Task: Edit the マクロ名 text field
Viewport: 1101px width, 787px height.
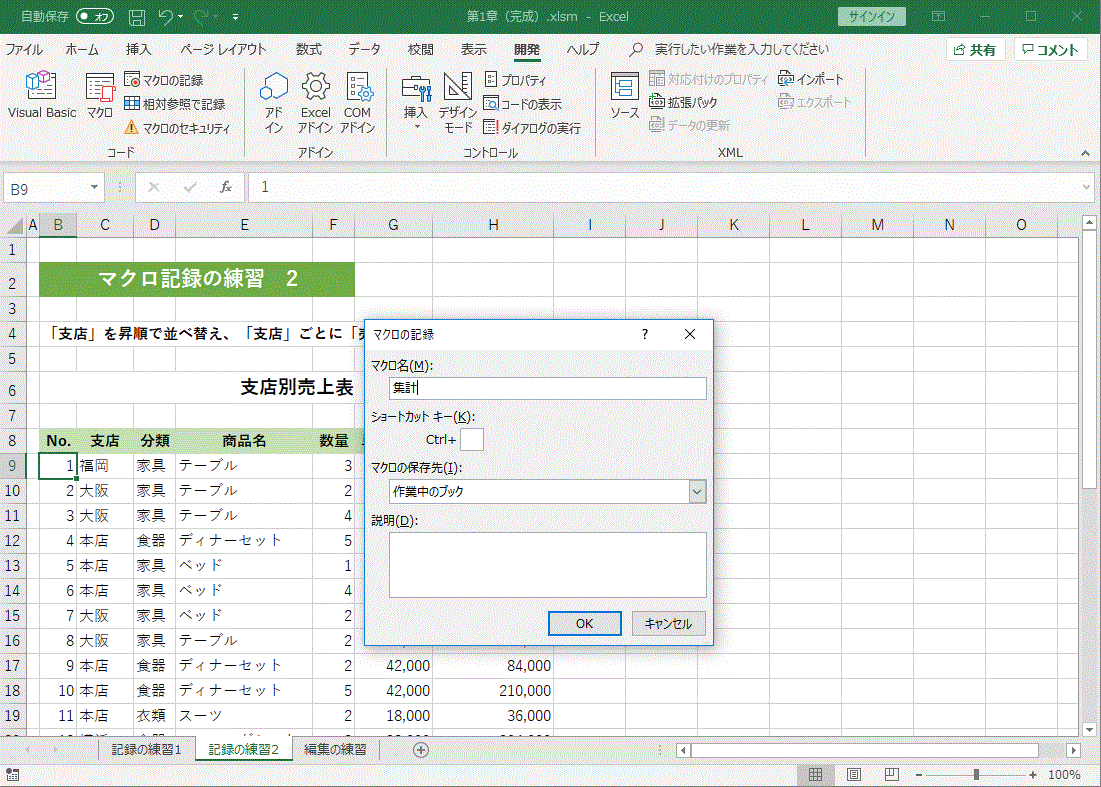Action: [548, 388]
